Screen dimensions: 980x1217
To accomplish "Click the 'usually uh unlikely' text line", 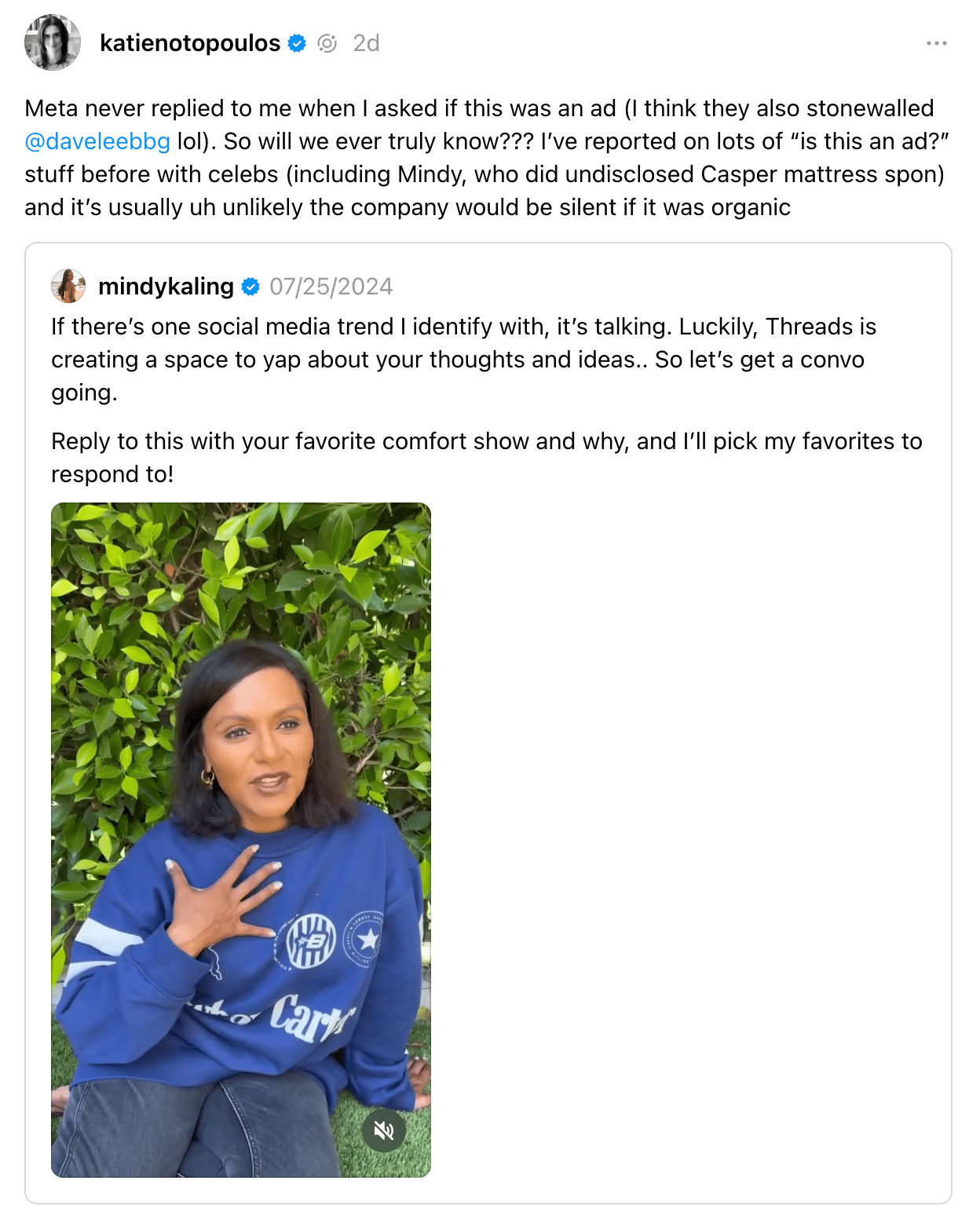I will tap(408, 207).
